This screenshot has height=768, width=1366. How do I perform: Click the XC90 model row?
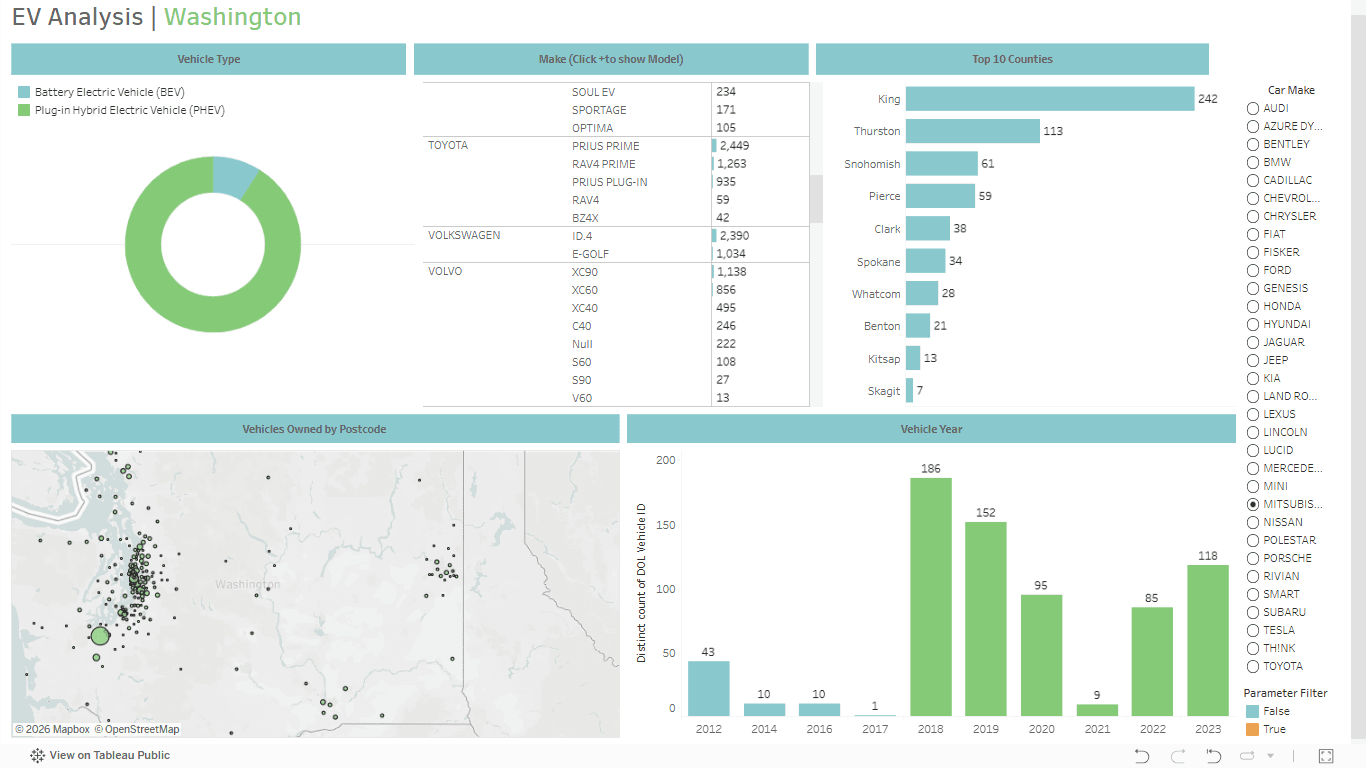click(585, 272)
